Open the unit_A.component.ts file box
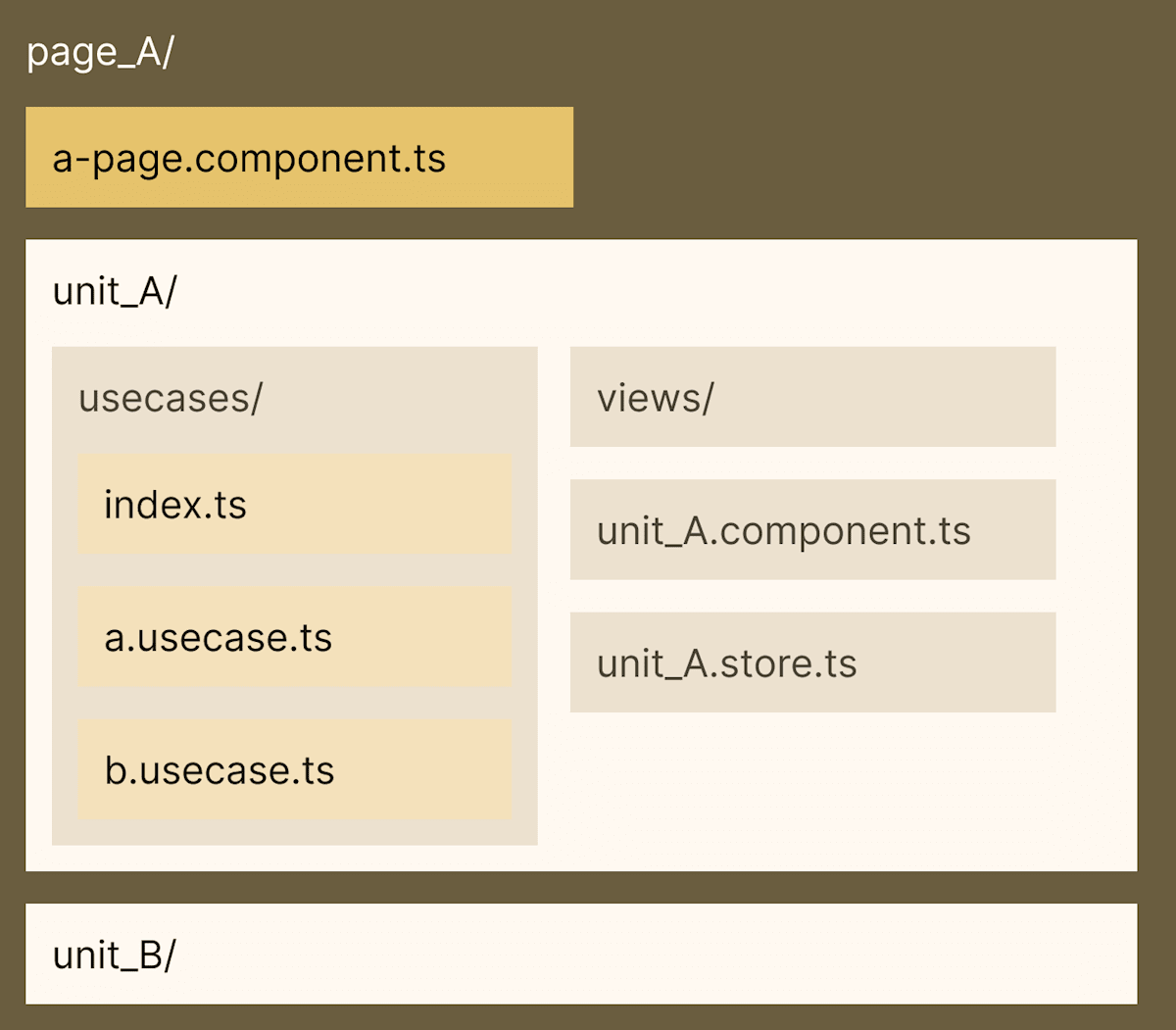This screenshot has height=1030, width=1176. pos(812,530)
